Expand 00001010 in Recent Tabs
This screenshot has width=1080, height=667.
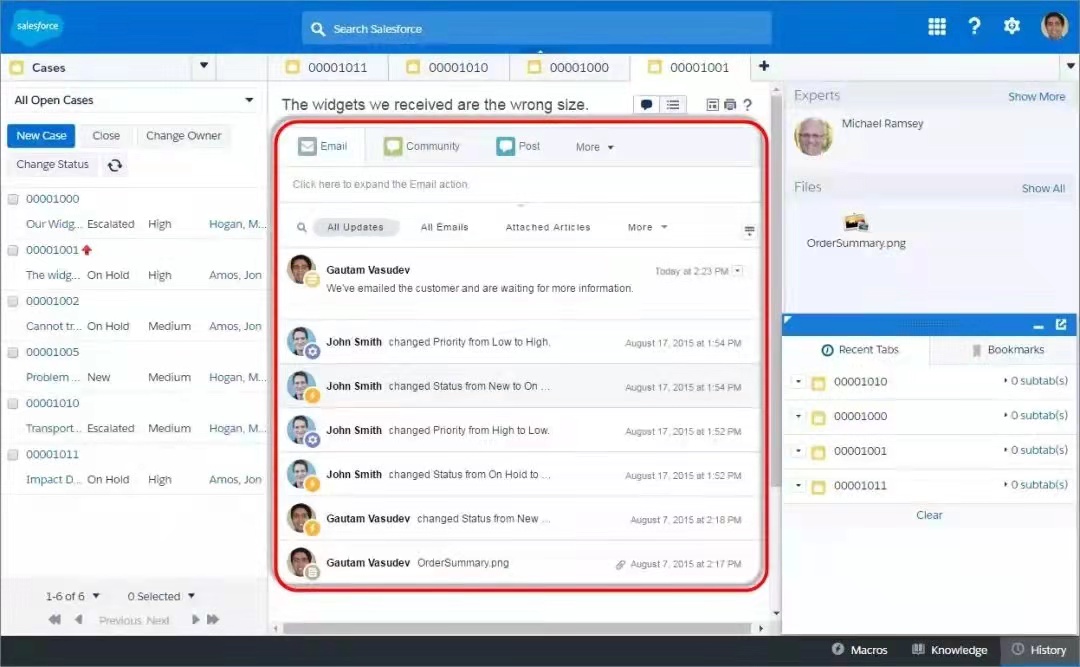click(798, 381)
